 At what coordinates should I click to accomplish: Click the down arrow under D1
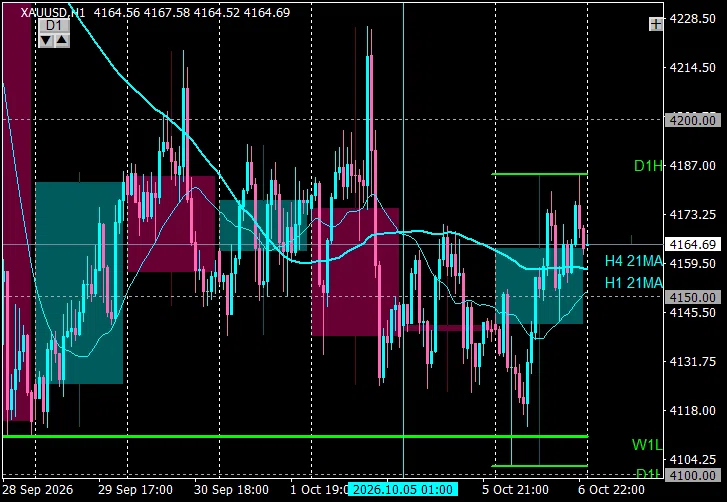[x=46, y=40]
